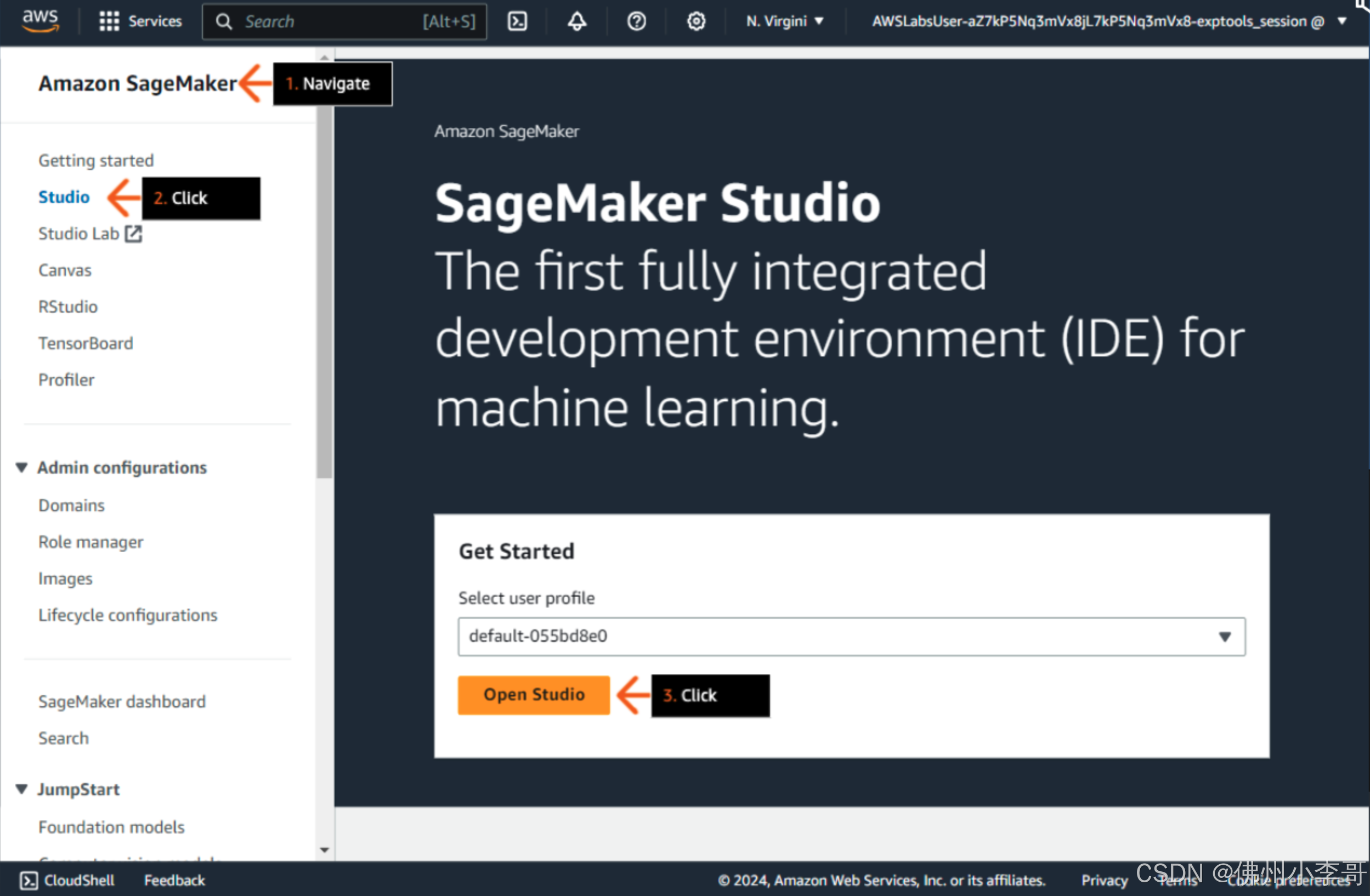The height and width of the screenshot is (896, 1370).
Task: Open the notifications bell icon
Action: [577, 21]
